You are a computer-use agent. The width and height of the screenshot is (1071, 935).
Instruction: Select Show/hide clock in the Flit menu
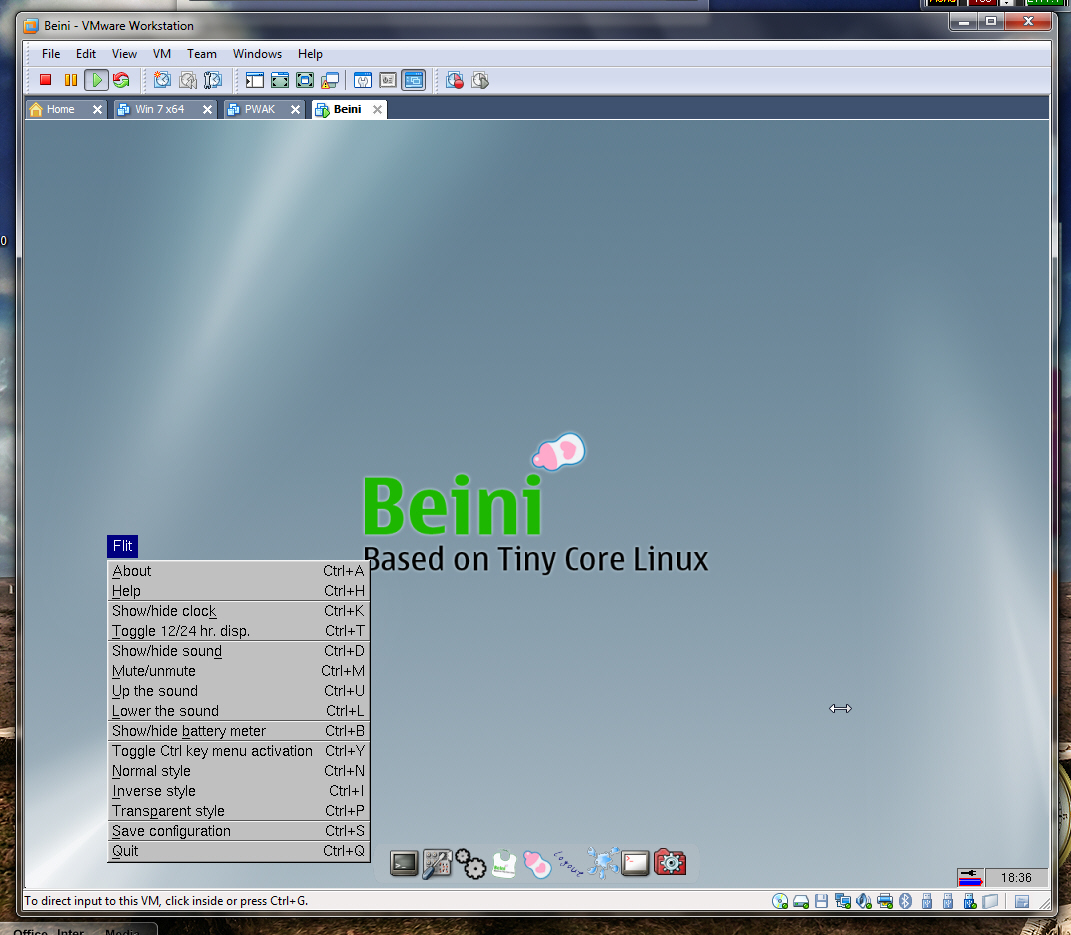pyautogui.click(x=164, y=611)
